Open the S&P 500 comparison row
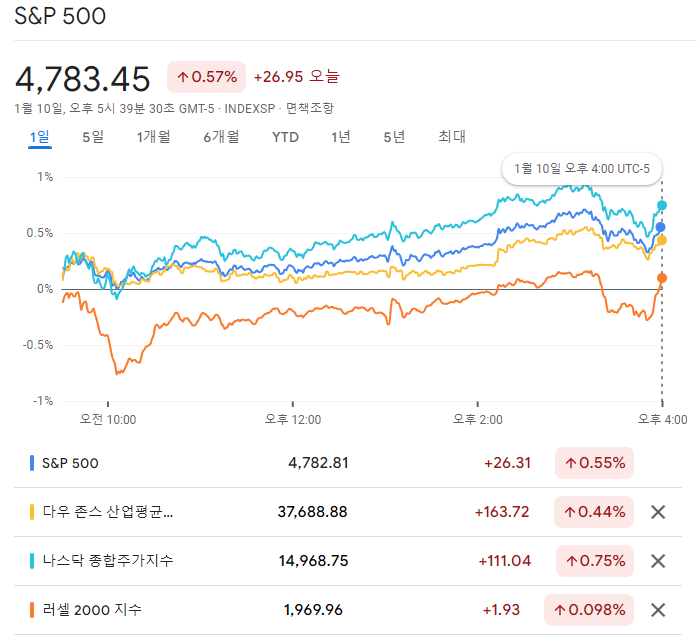The image size is (697, 644). (348, 463)
